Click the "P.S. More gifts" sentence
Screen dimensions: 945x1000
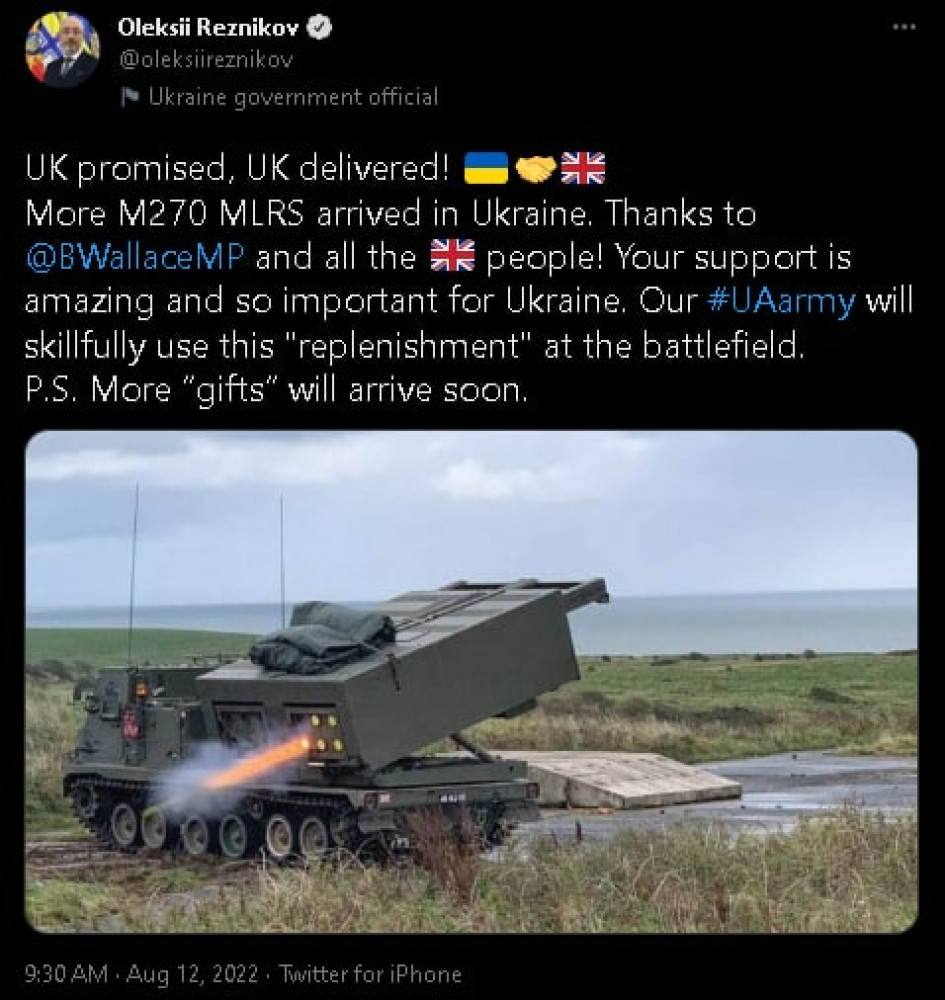276,389
